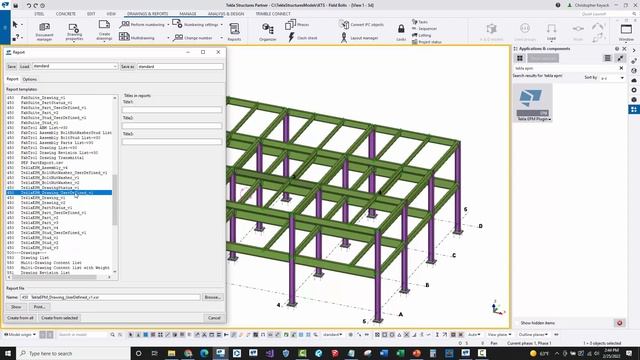The width and height of the screenshot is (640, 360).
Task: Expand the Multidrawing dropdown arrow
Action: (x=168, y=38)
